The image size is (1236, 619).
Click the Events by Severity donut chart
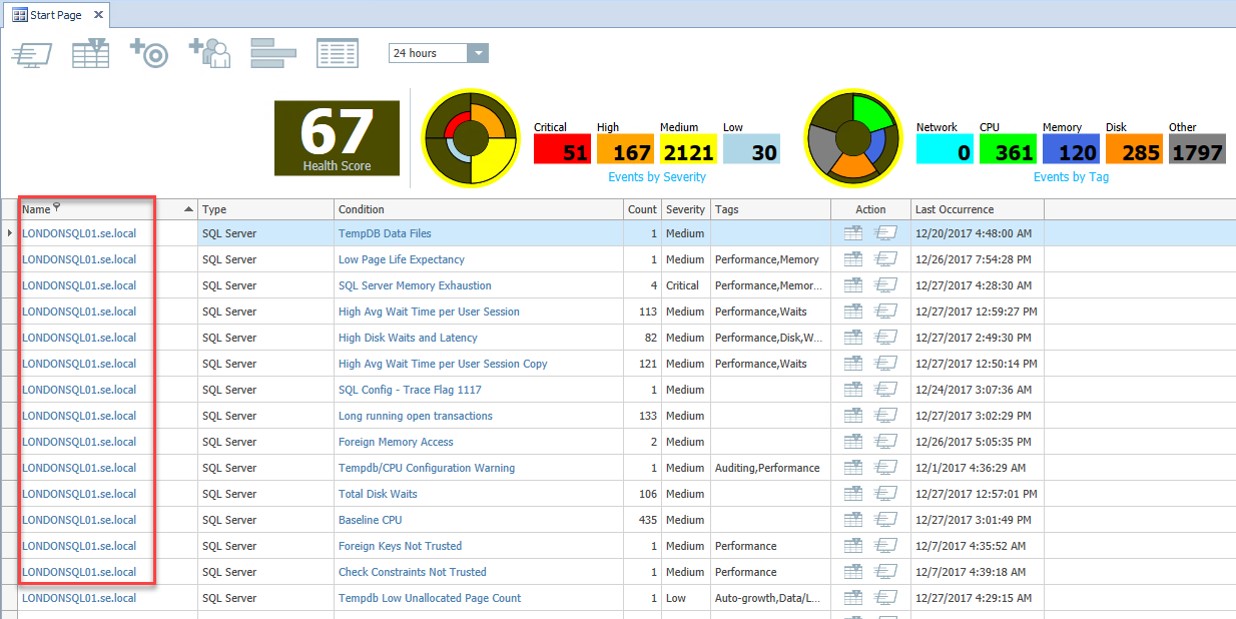tap(469, 138)
